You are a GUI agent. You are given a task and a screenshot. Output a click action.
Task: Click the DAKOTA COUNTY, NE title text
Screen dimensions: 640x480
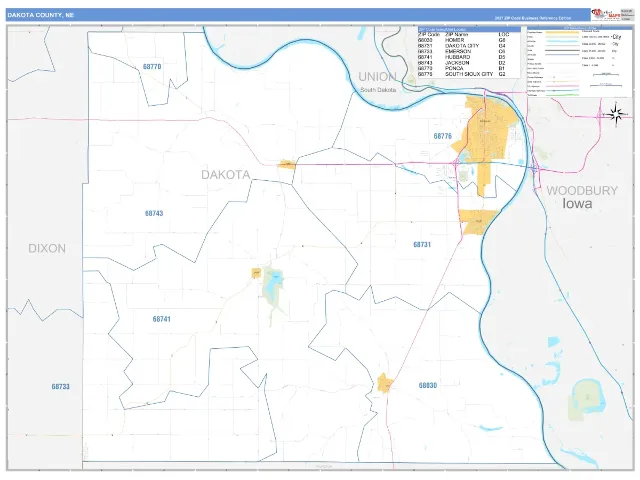point(40,15)
